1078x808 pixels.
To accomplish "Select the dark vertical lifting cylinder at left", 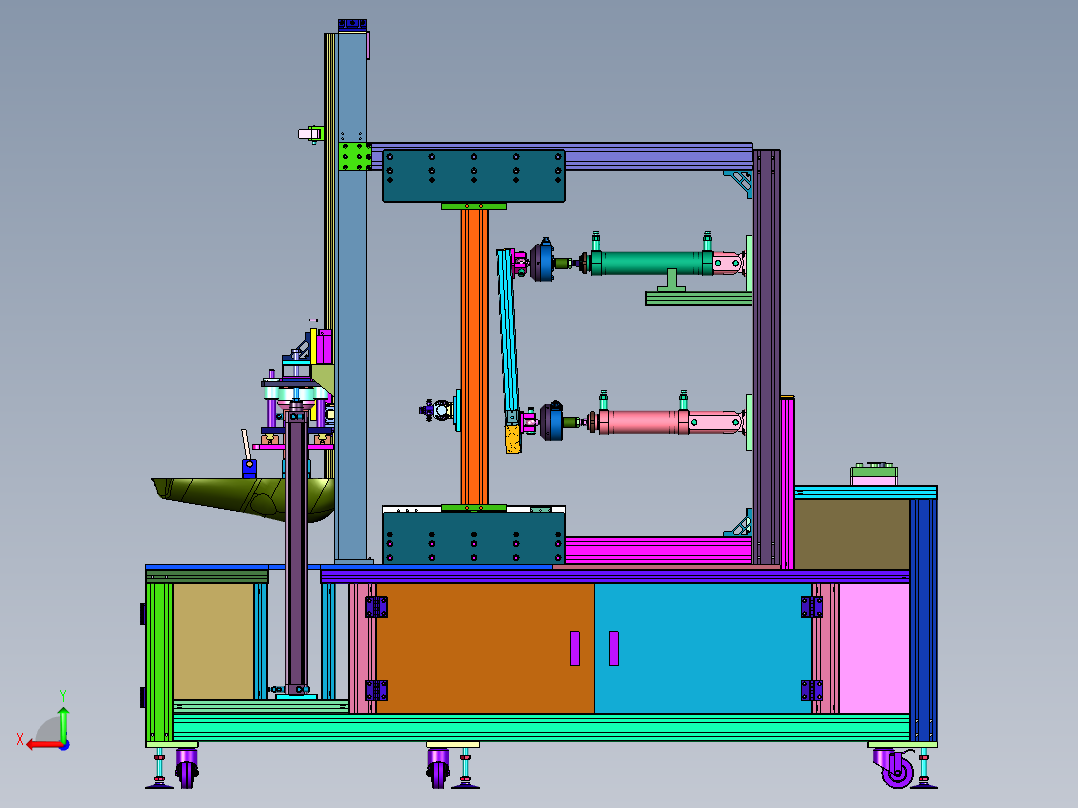I will [296, 552].
